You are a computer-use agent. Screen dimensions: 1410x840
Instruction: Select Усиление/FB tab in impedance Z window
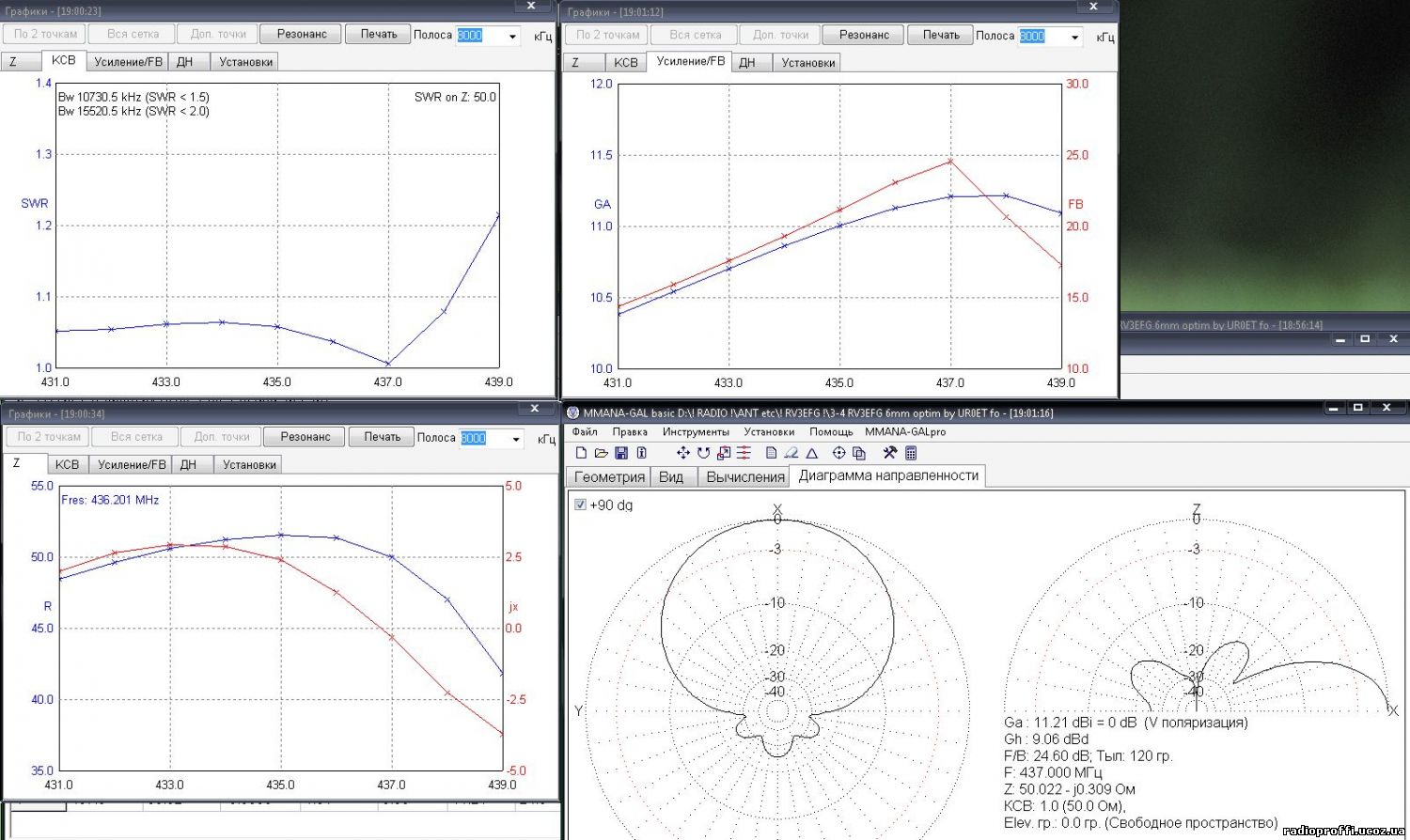point(132,465)
